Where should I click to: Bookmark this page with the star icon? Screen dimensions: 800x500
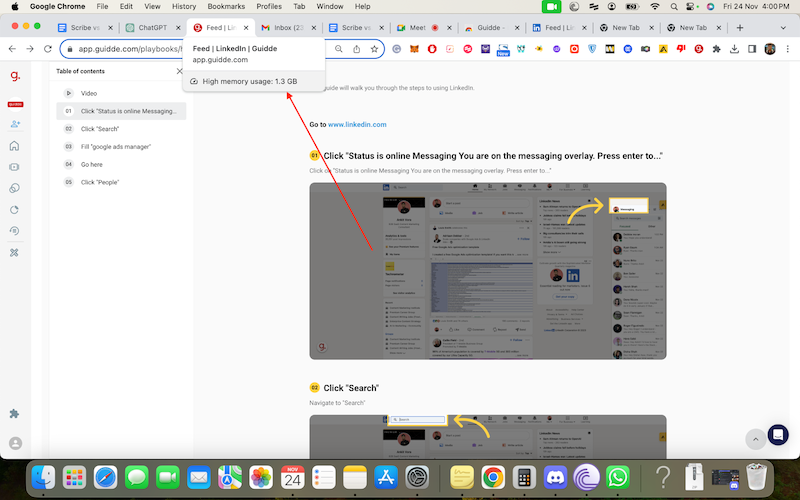click(374, 49)
